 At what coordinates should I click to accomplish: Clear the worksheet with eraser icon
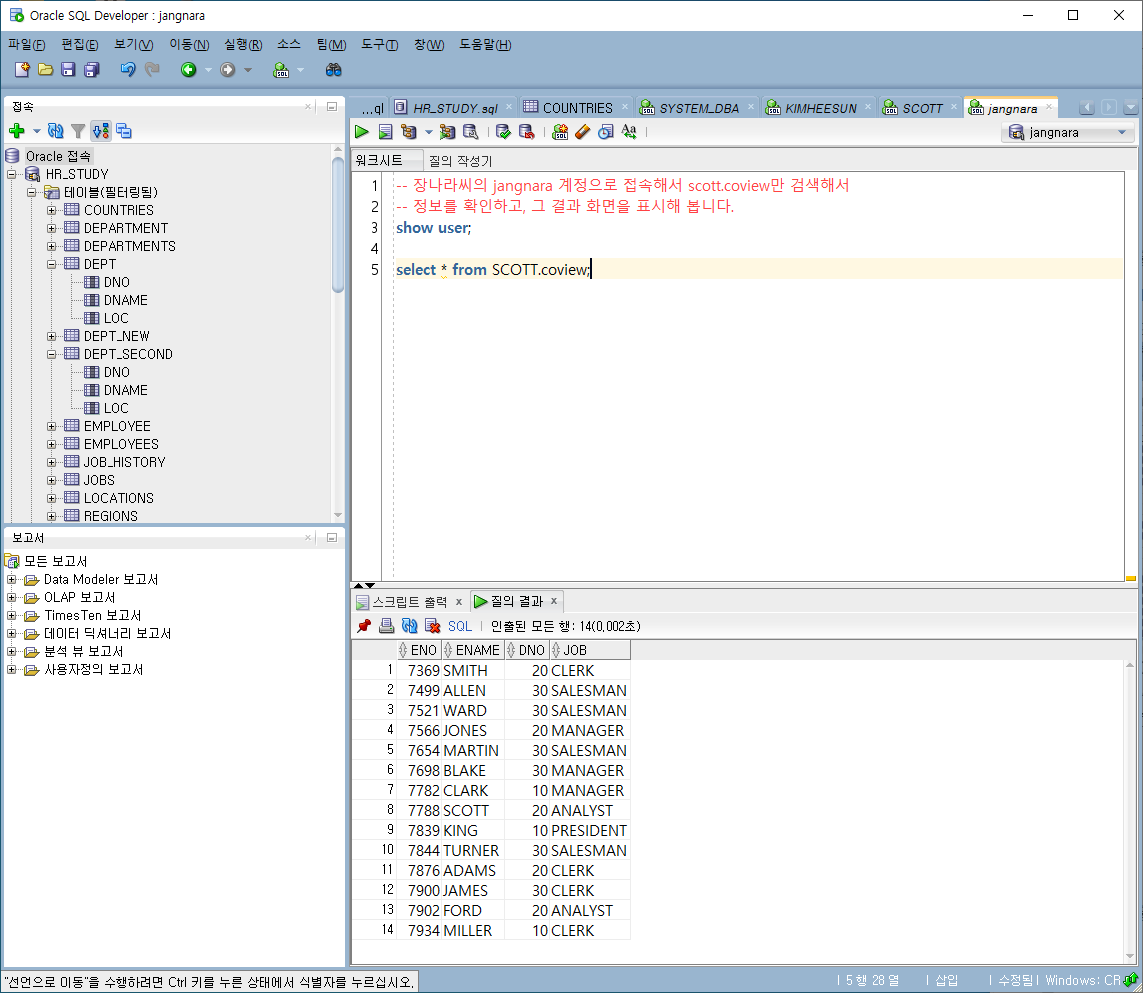click(582, 132)
